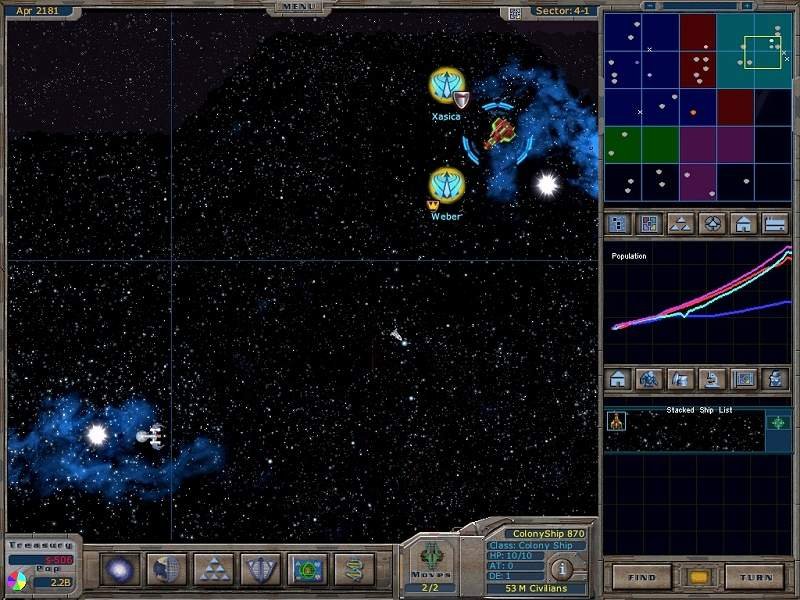
Task: Click the shield badge next to Xasica
Action: pos(461,100)
